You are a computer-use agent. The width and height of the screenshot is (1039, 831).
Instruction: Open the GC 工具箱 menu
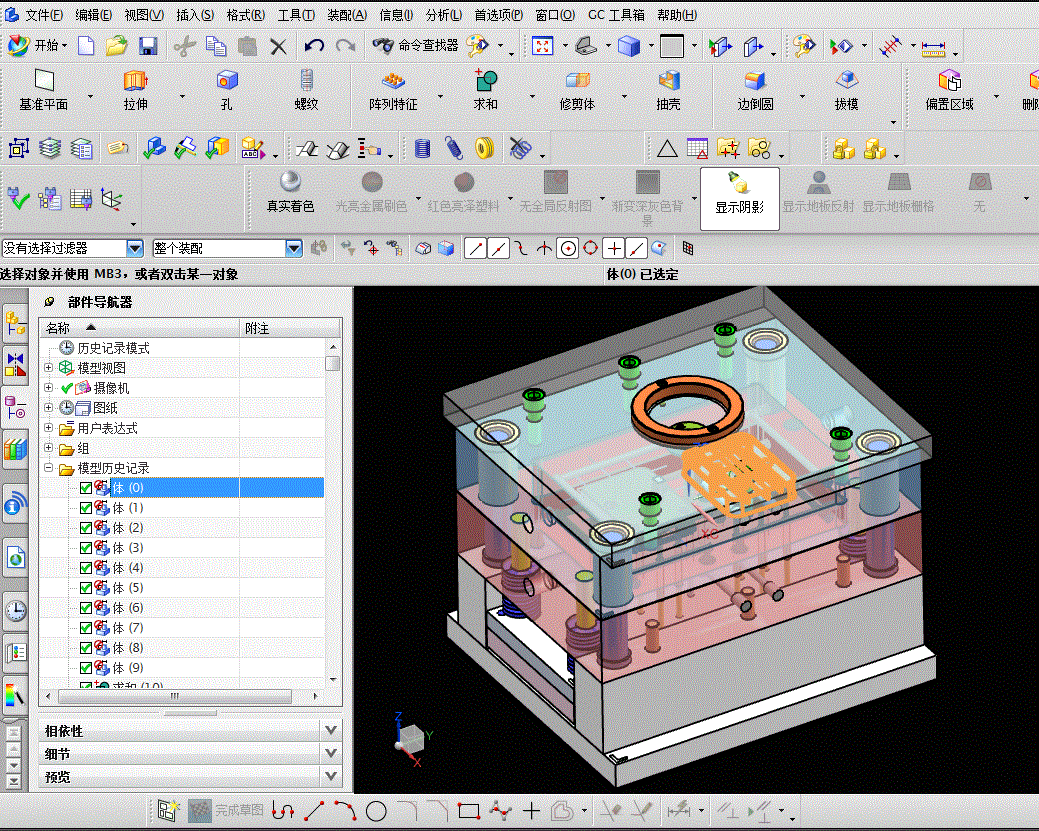[616, 15]
